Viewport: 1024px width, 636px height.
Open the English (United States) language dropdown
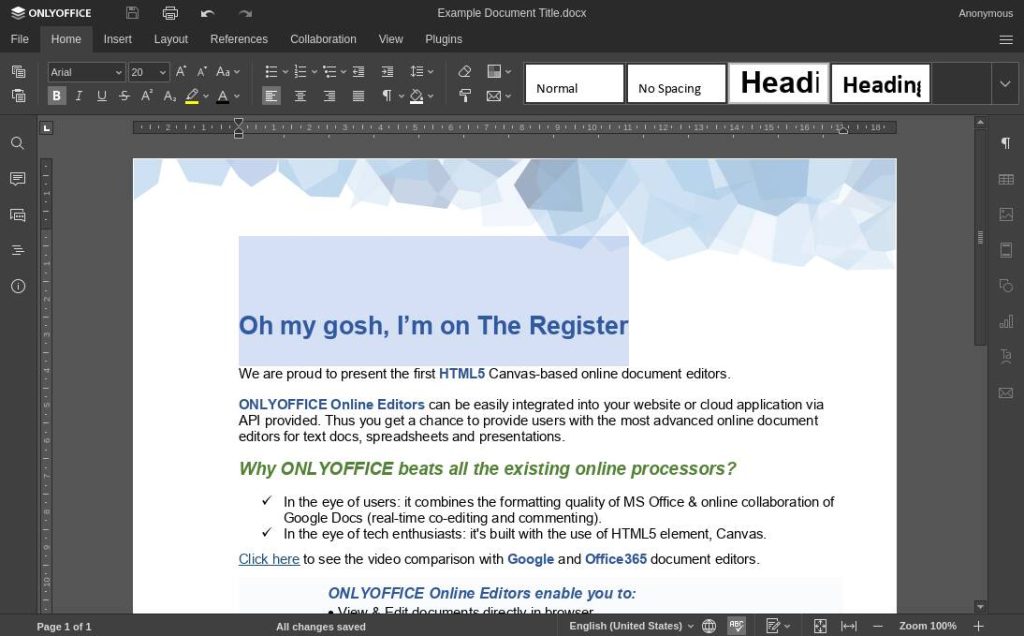coord(631,626)
